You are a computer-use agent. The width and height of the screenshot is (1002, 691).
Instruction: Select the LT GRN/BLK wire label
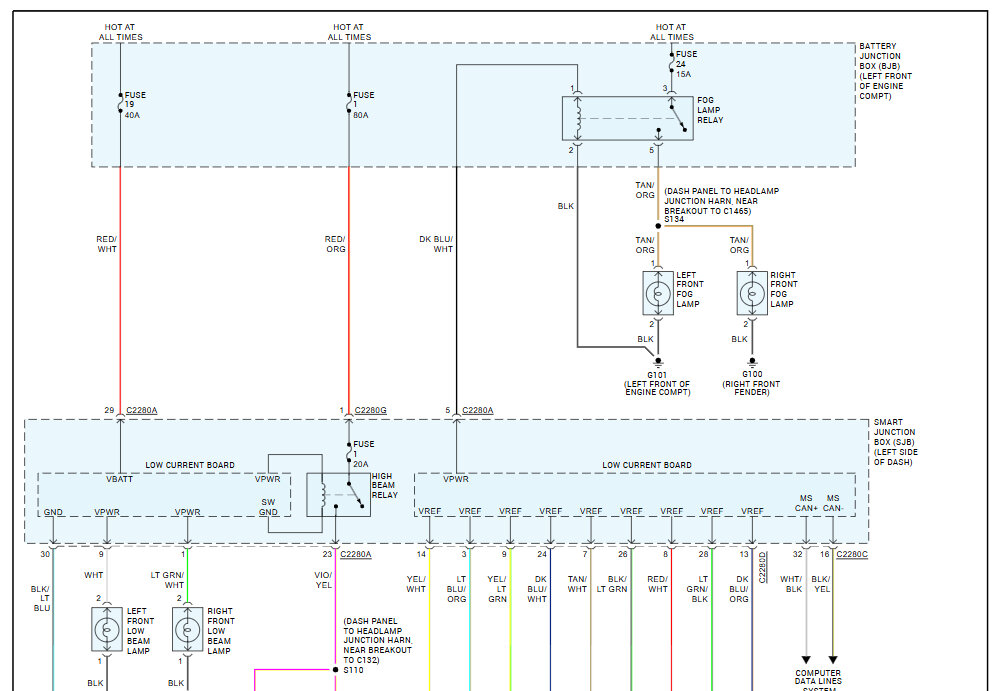click(698, 589)
